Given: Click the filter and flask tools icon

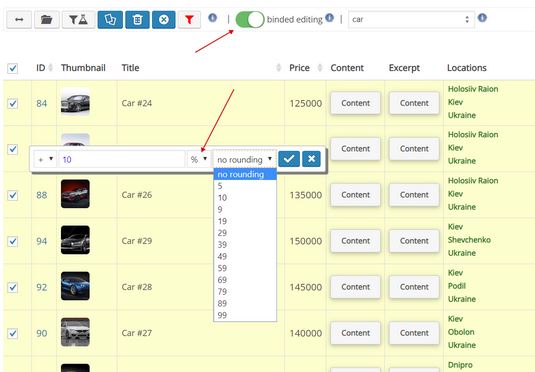Looking at the screenshot, I should pos(78,19).
